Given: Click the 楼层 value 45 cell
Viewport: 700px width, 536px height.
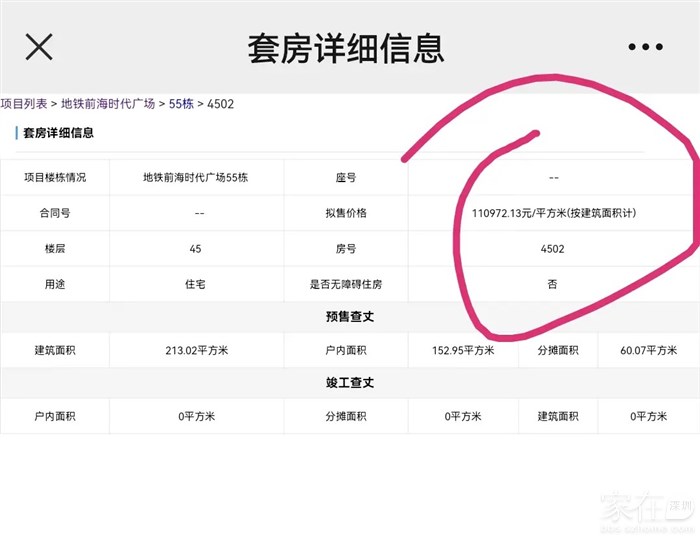Looking at the screenshot, I should pyautogui.click(x=195, y=249).
